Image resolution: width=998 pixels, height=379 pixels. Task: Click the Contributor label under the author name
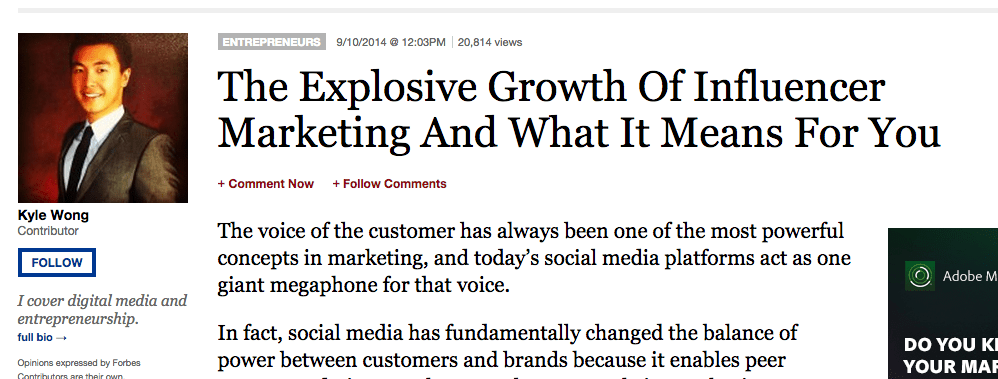48,231
